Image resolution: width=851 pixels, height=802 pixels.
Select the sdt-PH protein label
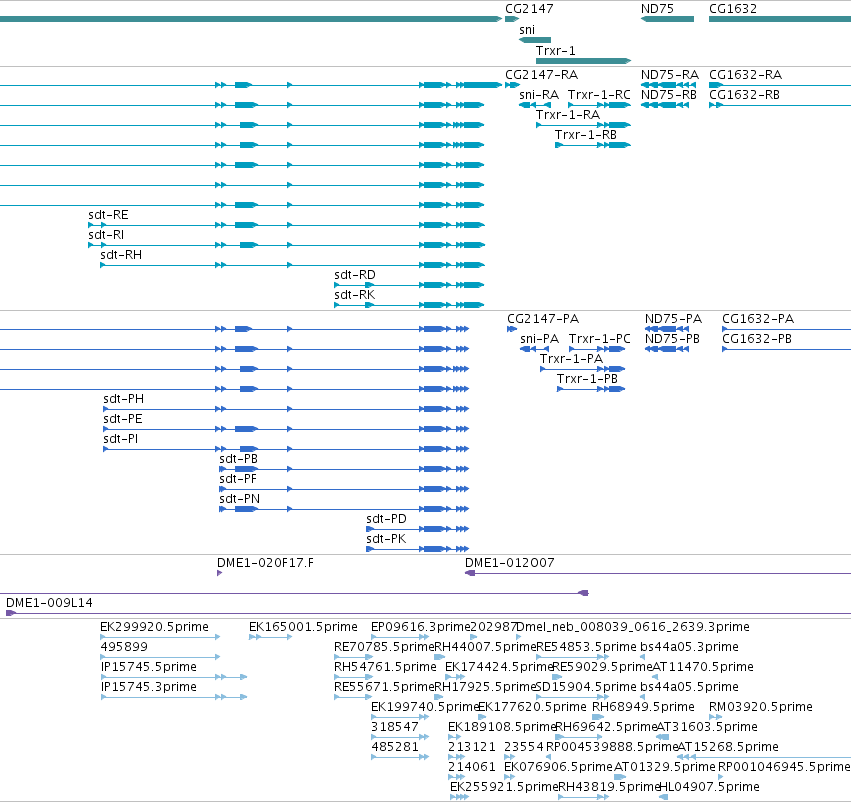(124, 399)
